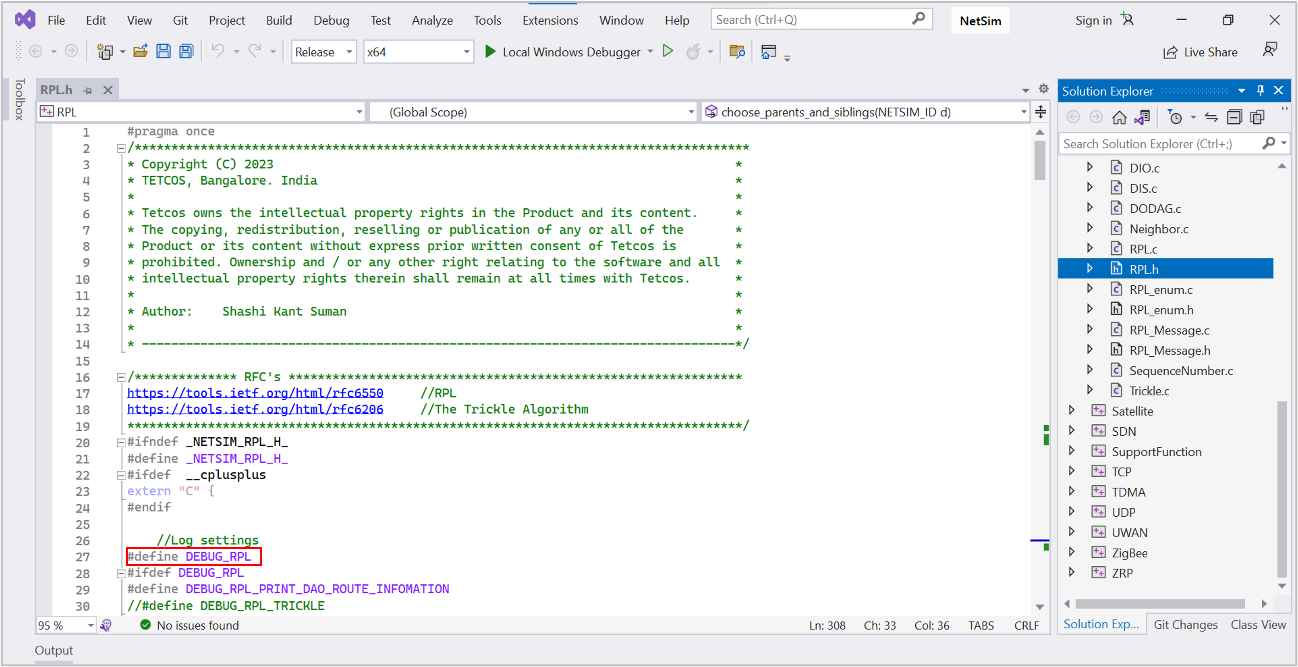This screenshot has width=1298, height=667.
Task: Click Collapse All icon in Solution Explorer
Action: 1235,117
